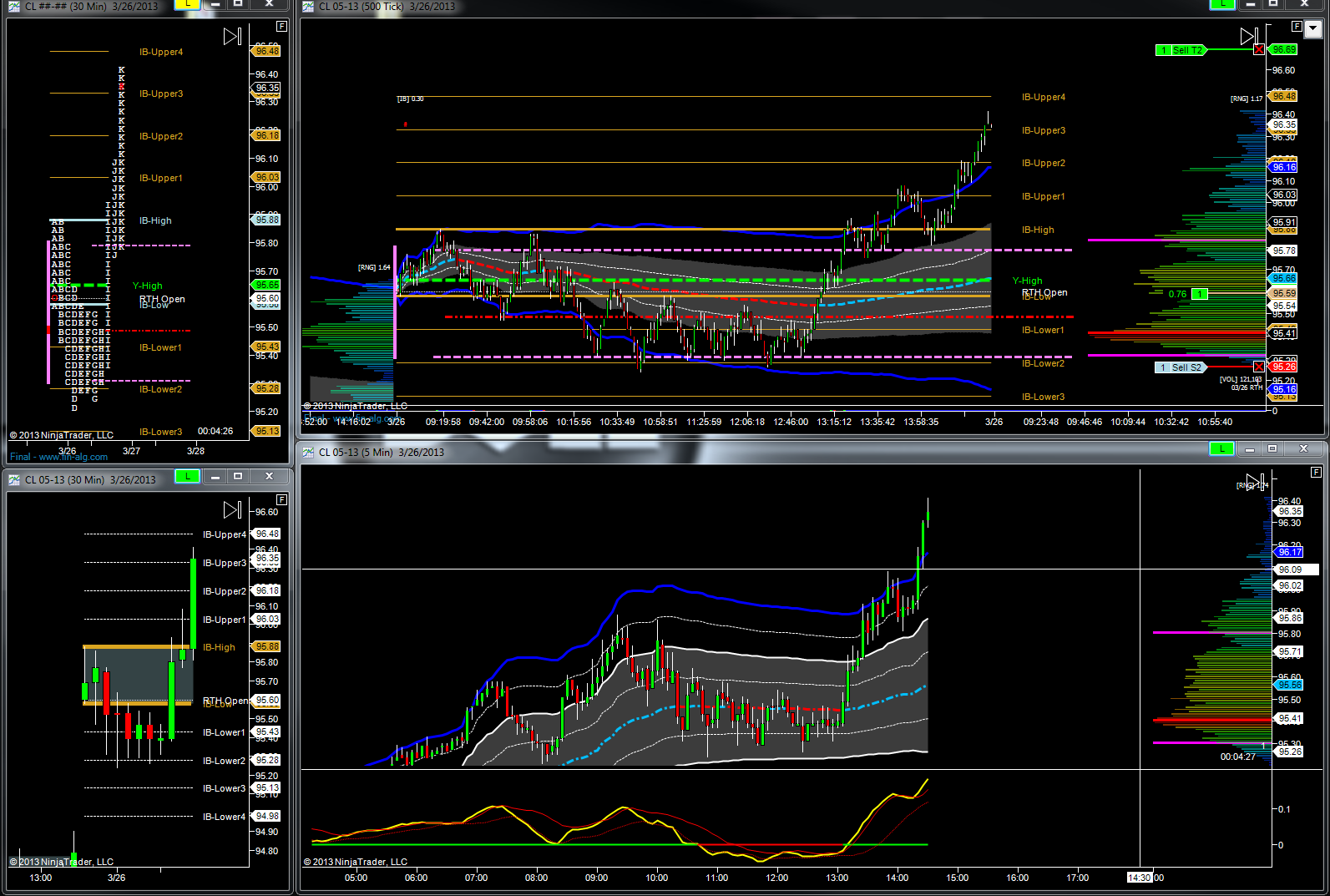Screen dimensions: 1330x896
Task: Click the green position quantity box beside 0.76
Action: pos(1200,294)
